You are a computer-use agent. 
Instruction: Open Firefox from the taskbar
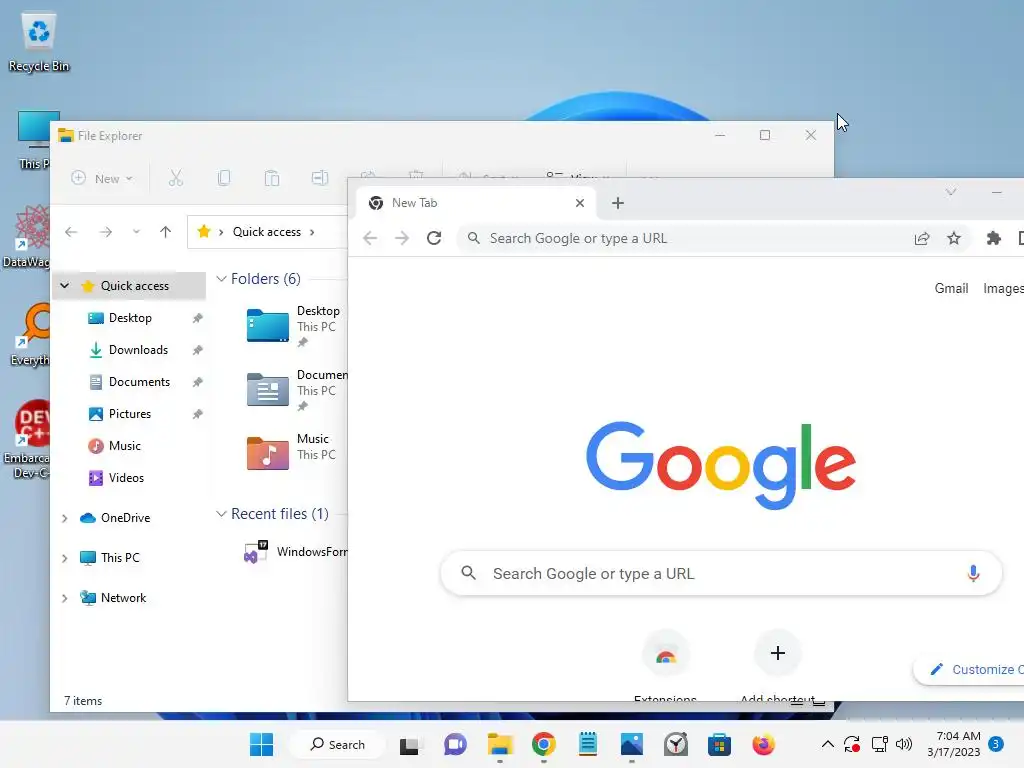(763, 744)
